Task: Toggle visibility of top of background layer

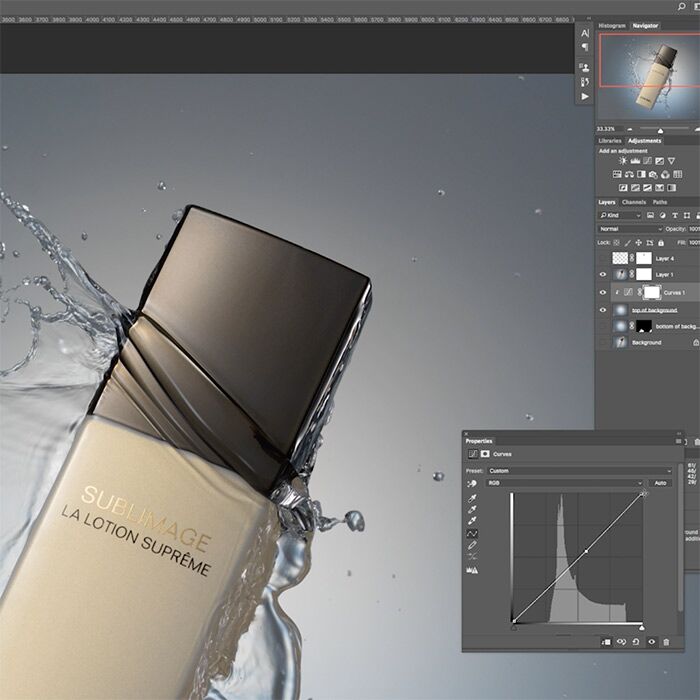Action: pos(602,310)
